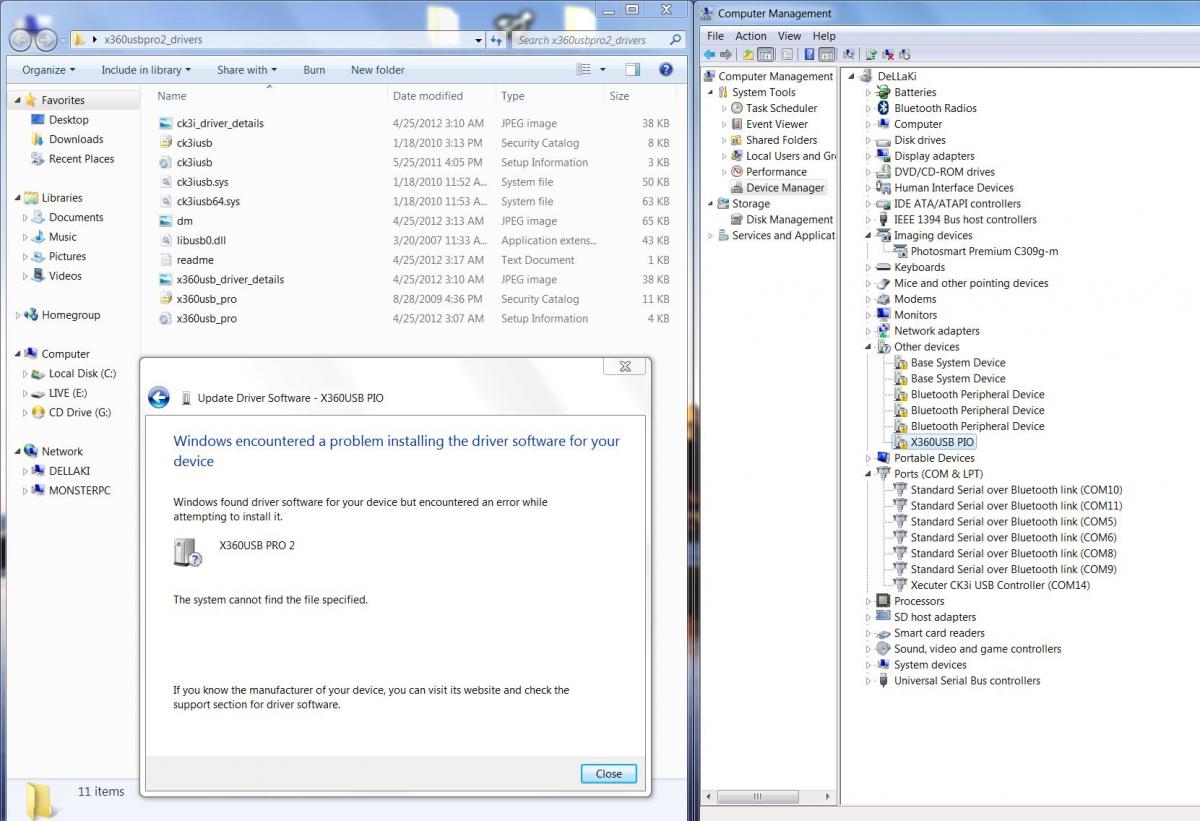Open the View menu in Computer Management
Screen dimensions: 1200x821
pyautogui.click(x=789, y=36)
